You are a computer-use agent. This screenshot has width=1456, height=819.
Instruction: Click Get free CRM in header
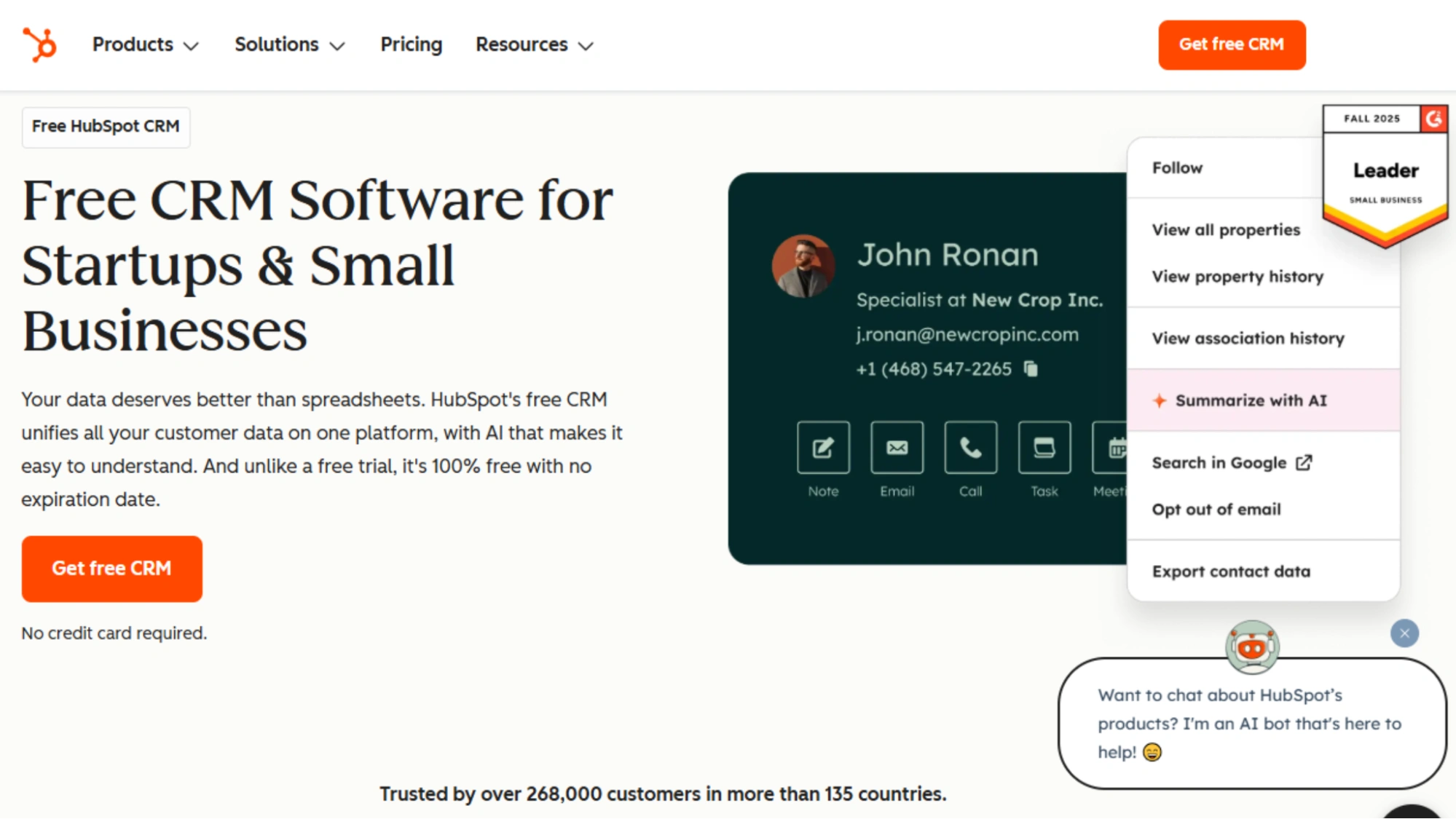tap(1231, 44)
